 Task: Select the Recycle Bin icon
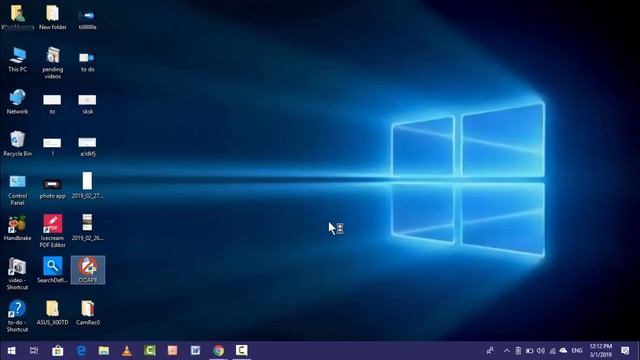tap(17, 144)
